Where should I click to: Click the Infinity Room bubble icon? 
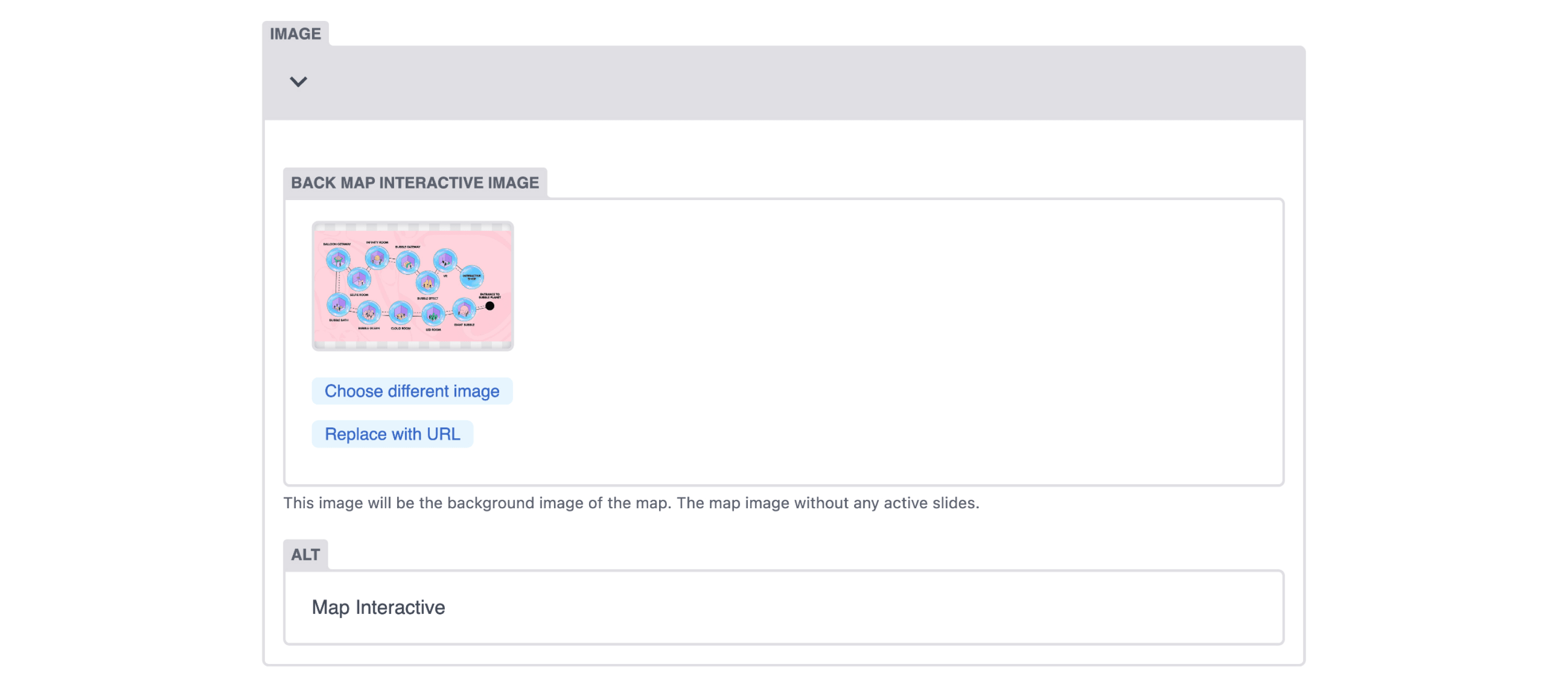[377, 258]
